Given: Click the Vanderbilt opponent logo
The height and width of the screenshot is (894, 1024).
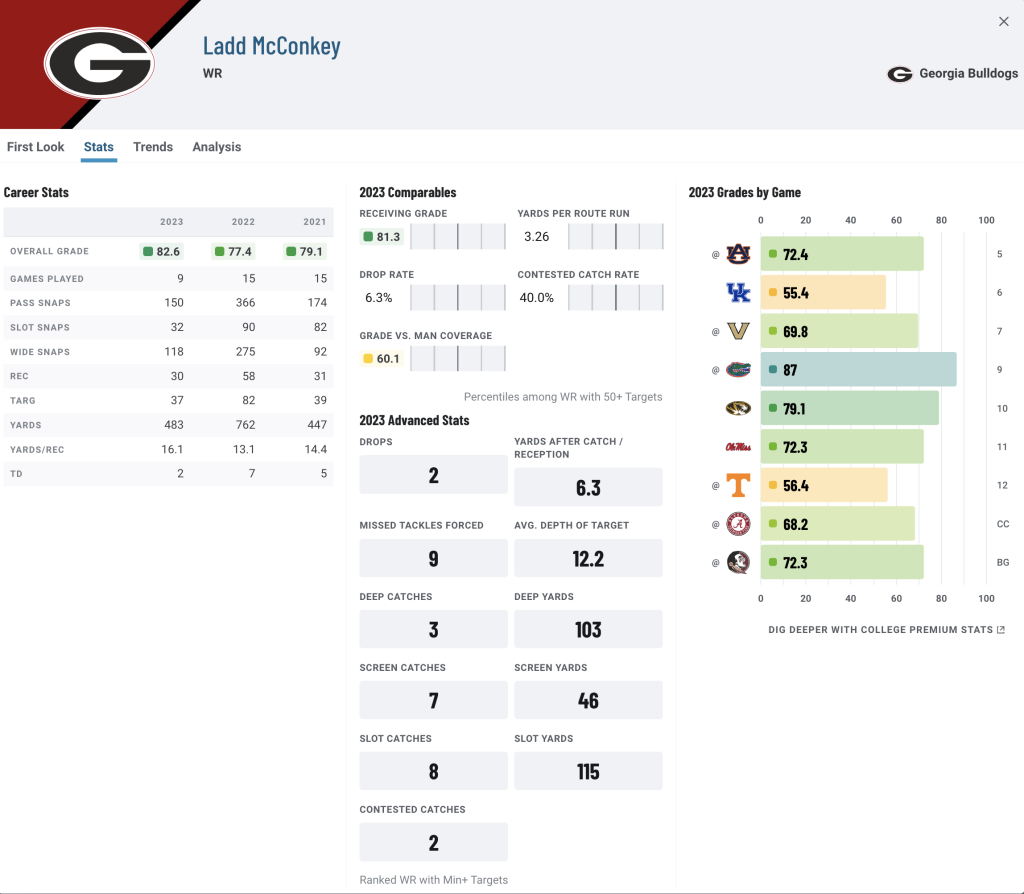Looking at the screenshot, I should (738, 331).
